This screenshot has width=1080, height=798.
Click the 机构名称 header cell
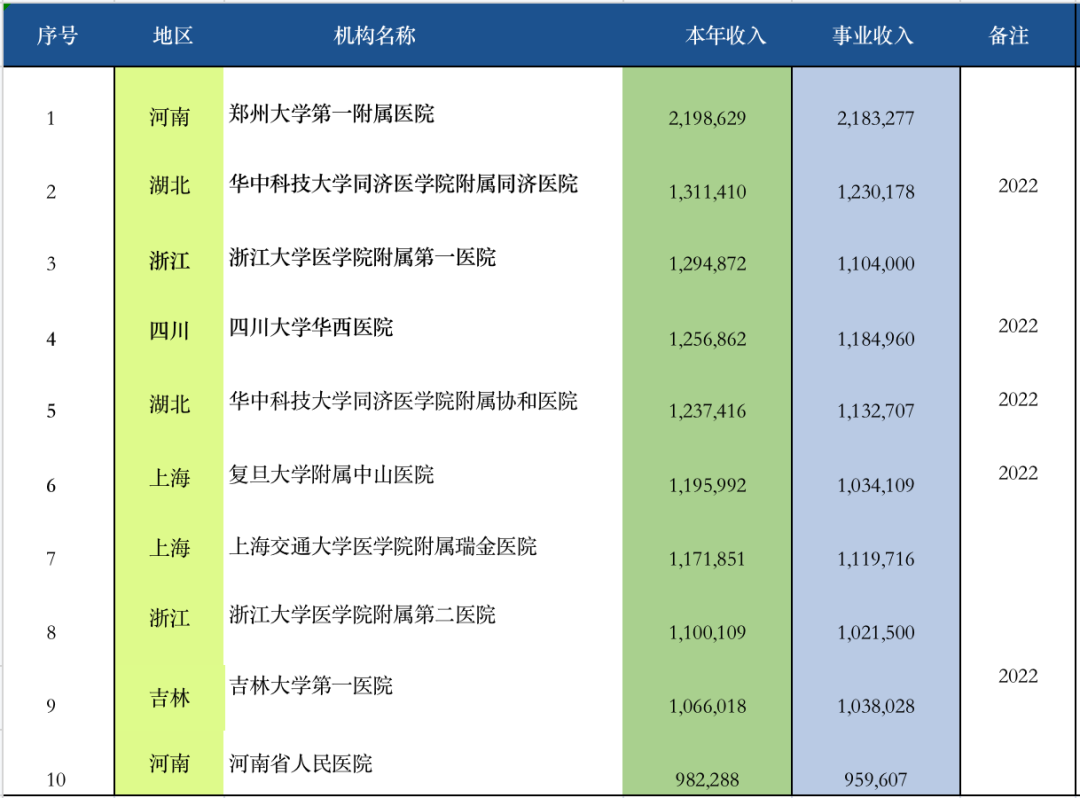point(374,36)
